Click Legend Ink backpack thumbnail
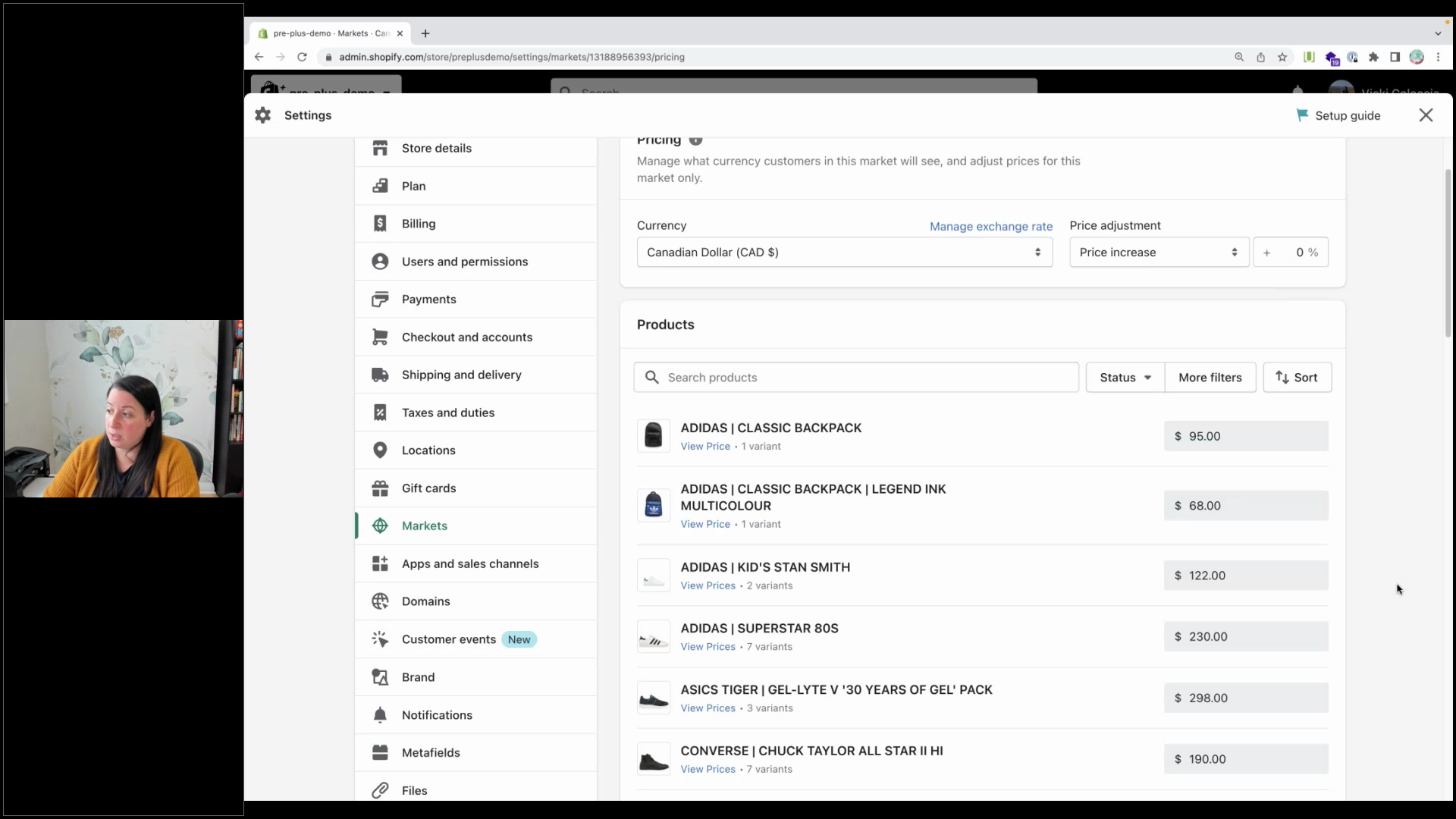The height and width of the screenshot is (819, 1456). click(654, 506)
